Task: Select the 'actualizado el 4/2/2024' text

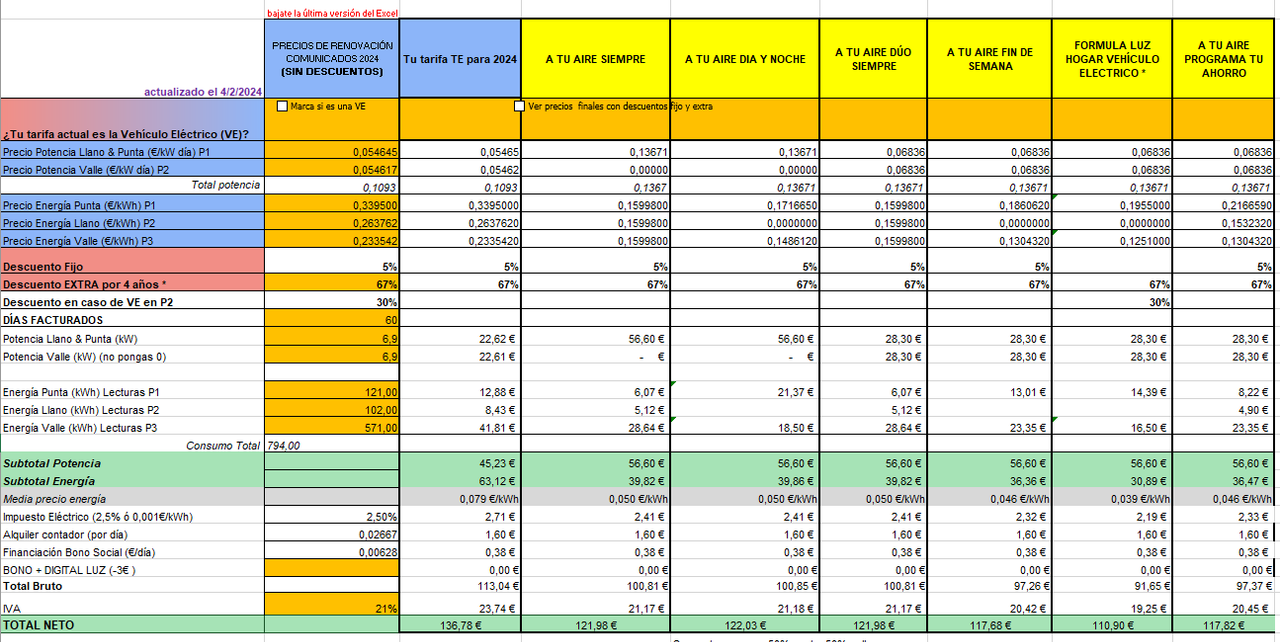Action: [203, 91]
